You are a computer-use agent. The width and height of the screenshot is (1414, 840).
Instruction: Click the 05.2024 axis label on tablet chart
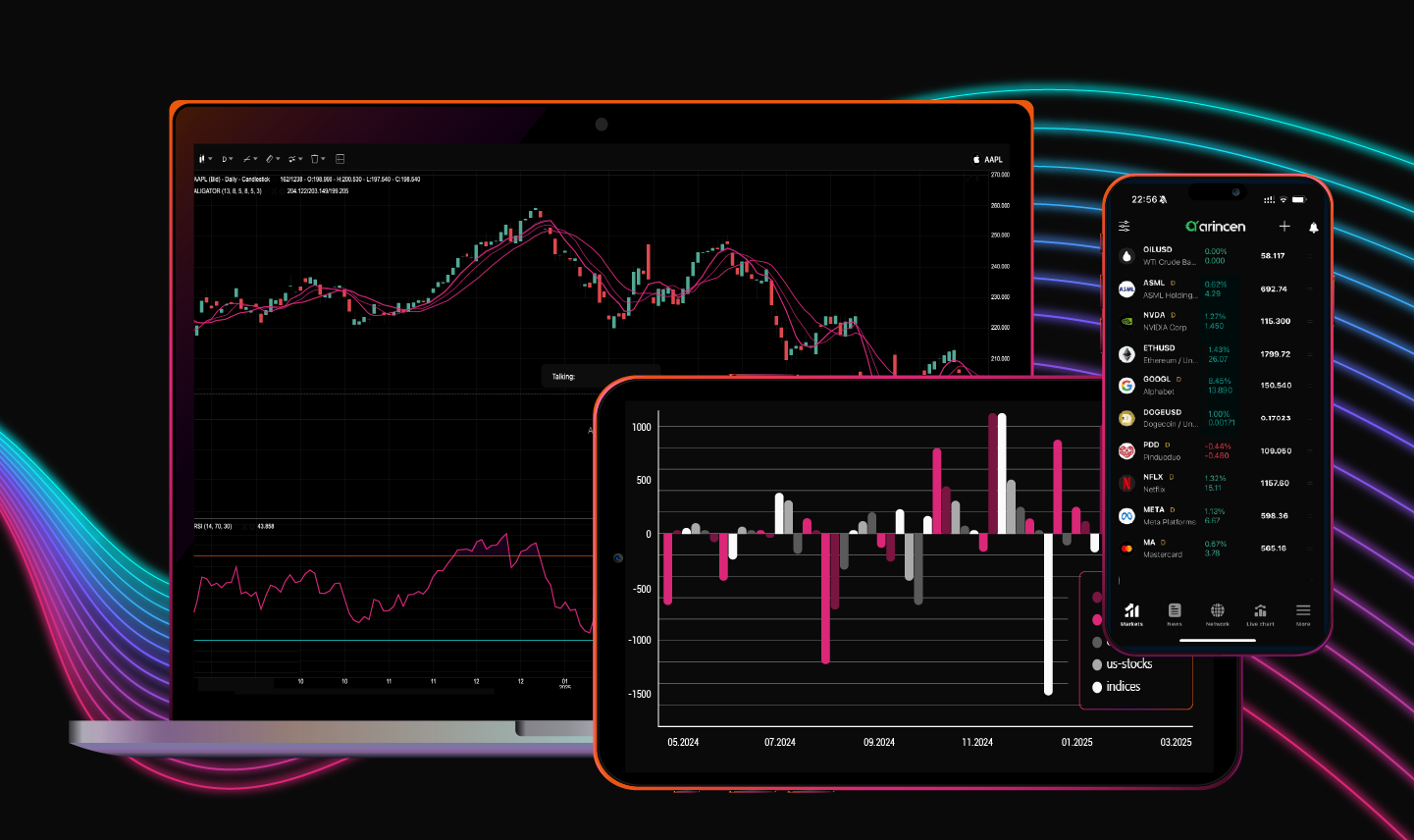coord(683,742)
